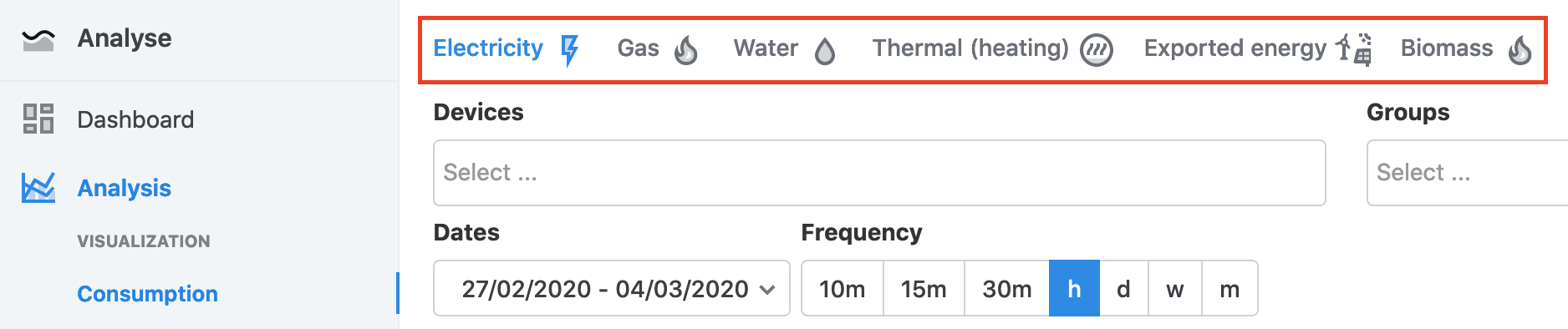Click the Dashboard grid icon in sidebar
Viewport: 1568px width, 329px height.
point(38,119)
